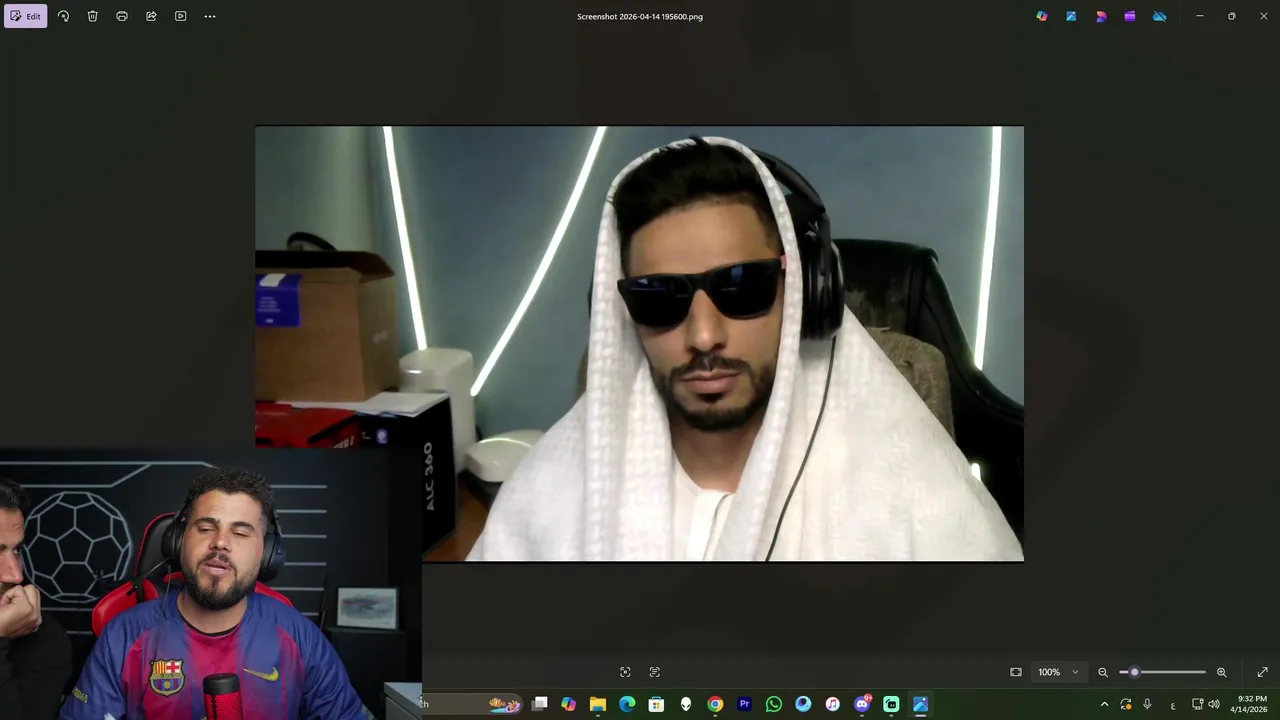
Task: Open Premiere Pro from the taskbar
Action: pyautogui.click(x=744, y=704)
